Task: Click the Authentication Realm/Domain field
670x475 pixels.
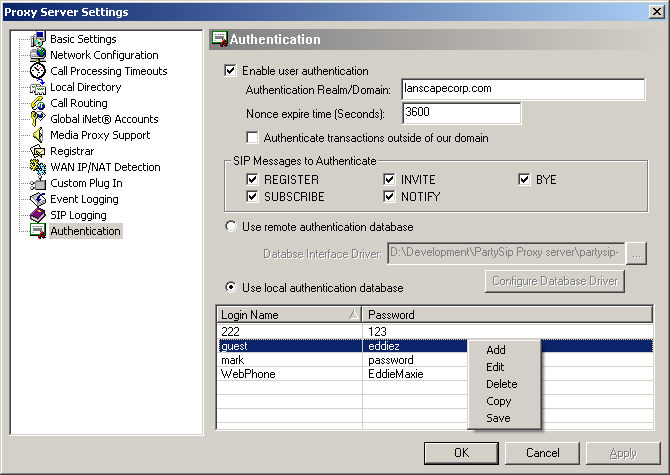Action: click(523, 89)
